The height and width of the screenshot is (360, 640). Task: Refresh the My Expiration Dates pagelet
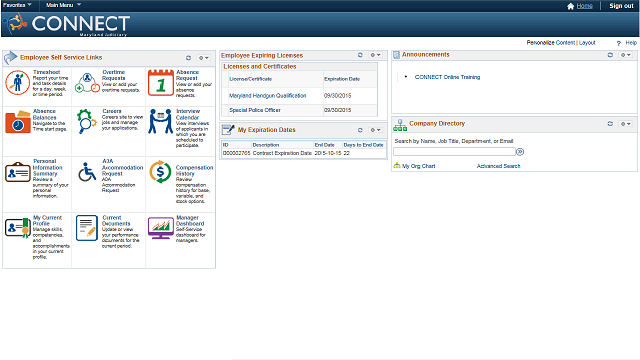tap(360, 130)
